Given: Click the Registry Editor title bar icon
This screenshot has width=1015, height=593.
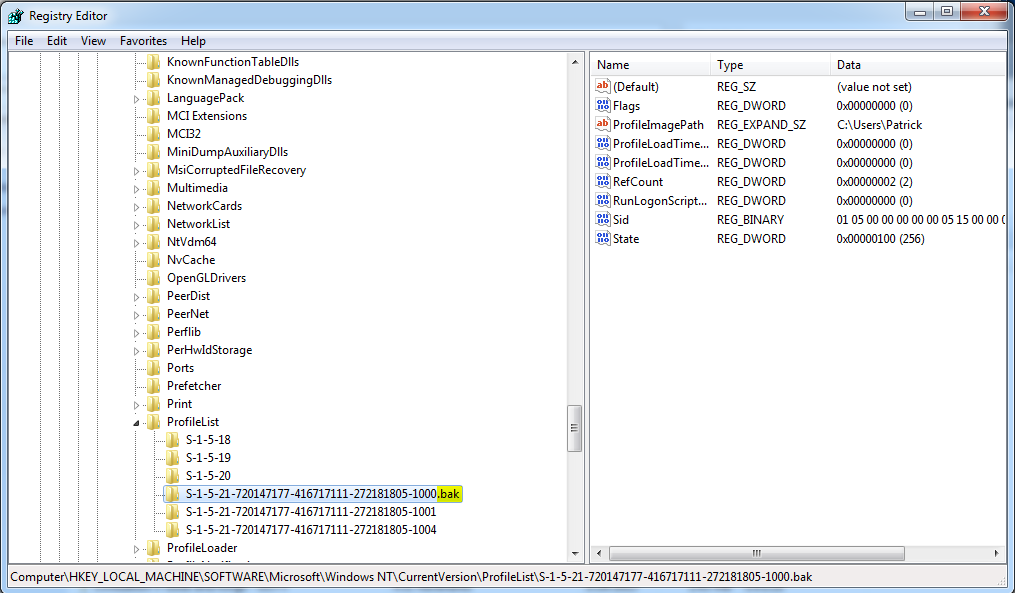Looking at the screenshot, I should click(x=15, y=16).
